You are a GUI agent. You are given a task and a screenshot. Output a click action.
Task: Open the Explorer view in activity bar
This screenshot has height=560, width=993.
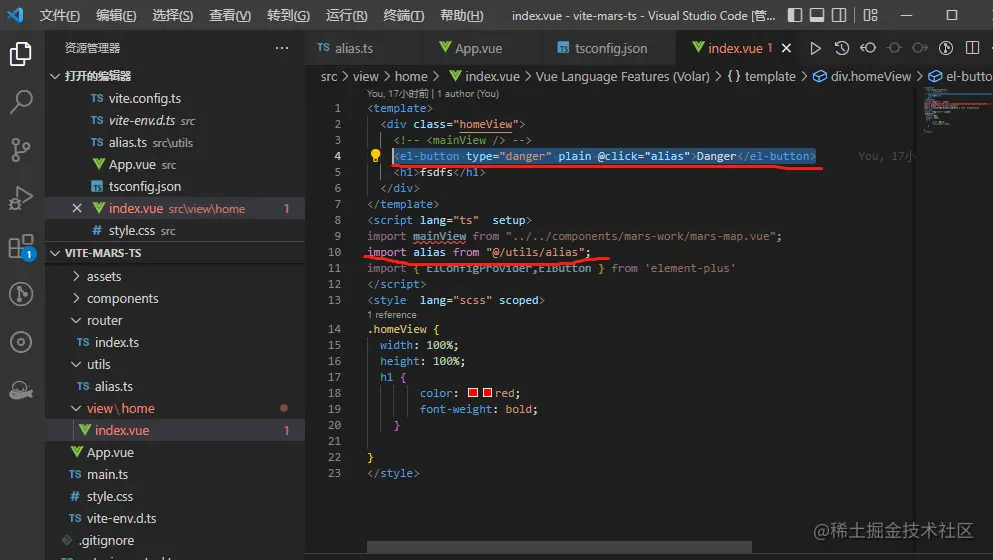(20, 54)
